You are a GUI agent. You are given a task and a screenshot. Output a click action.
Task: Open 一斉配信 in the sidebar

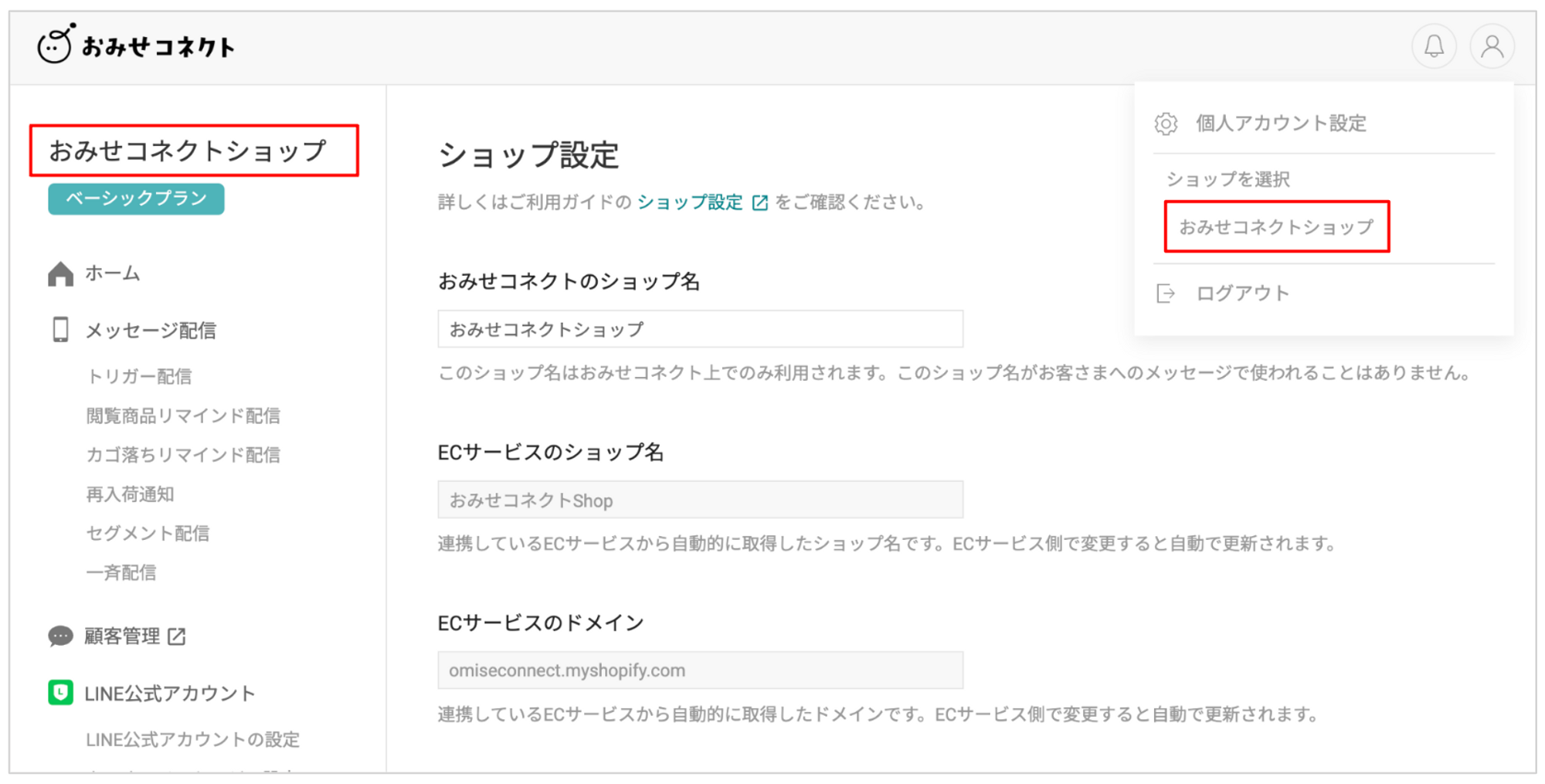121,572
